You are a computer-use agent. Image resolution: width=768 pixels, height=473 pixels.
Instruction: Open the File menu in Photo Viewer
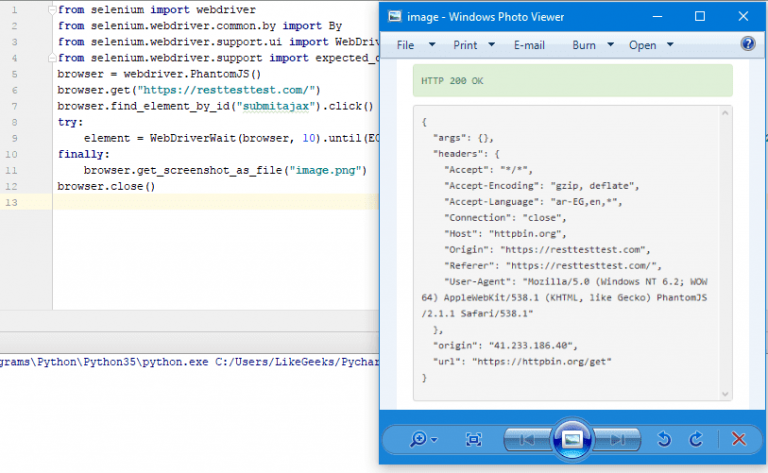(x=405, y=45)
